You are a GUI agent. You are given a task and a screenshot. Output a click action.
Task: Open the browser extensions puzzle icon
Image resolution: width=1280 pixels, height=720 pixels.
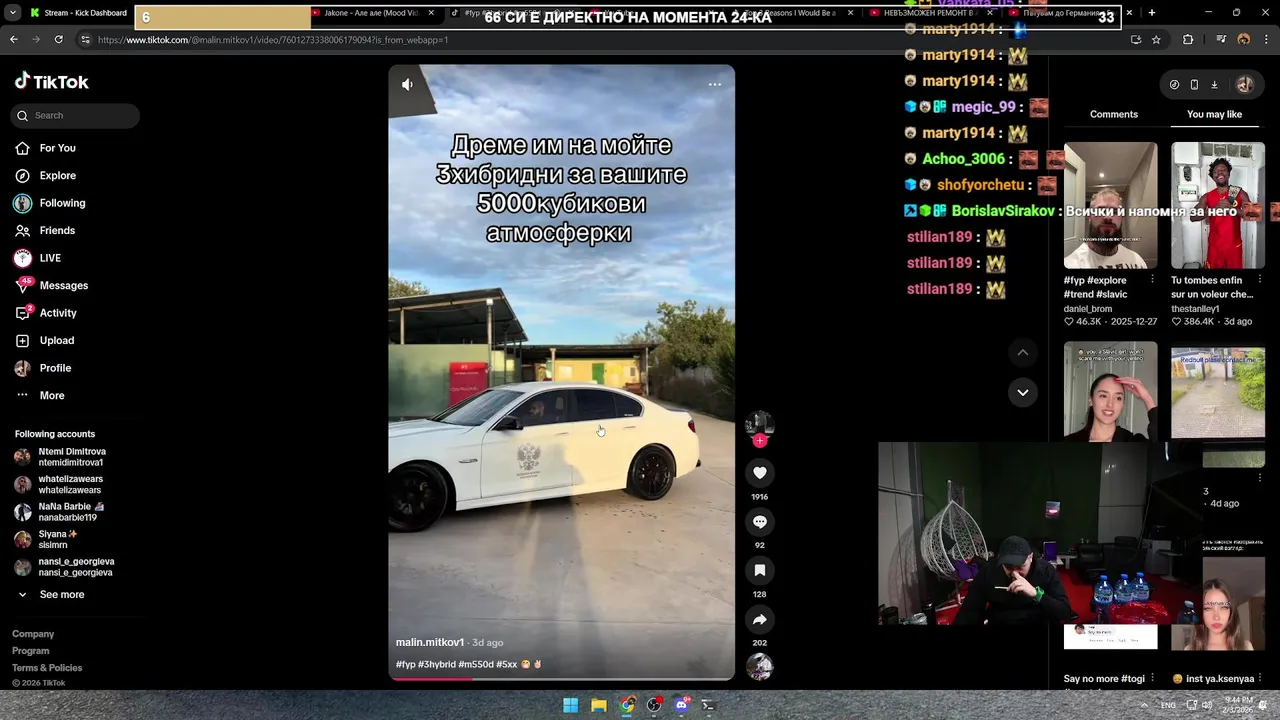point(1188,40)
